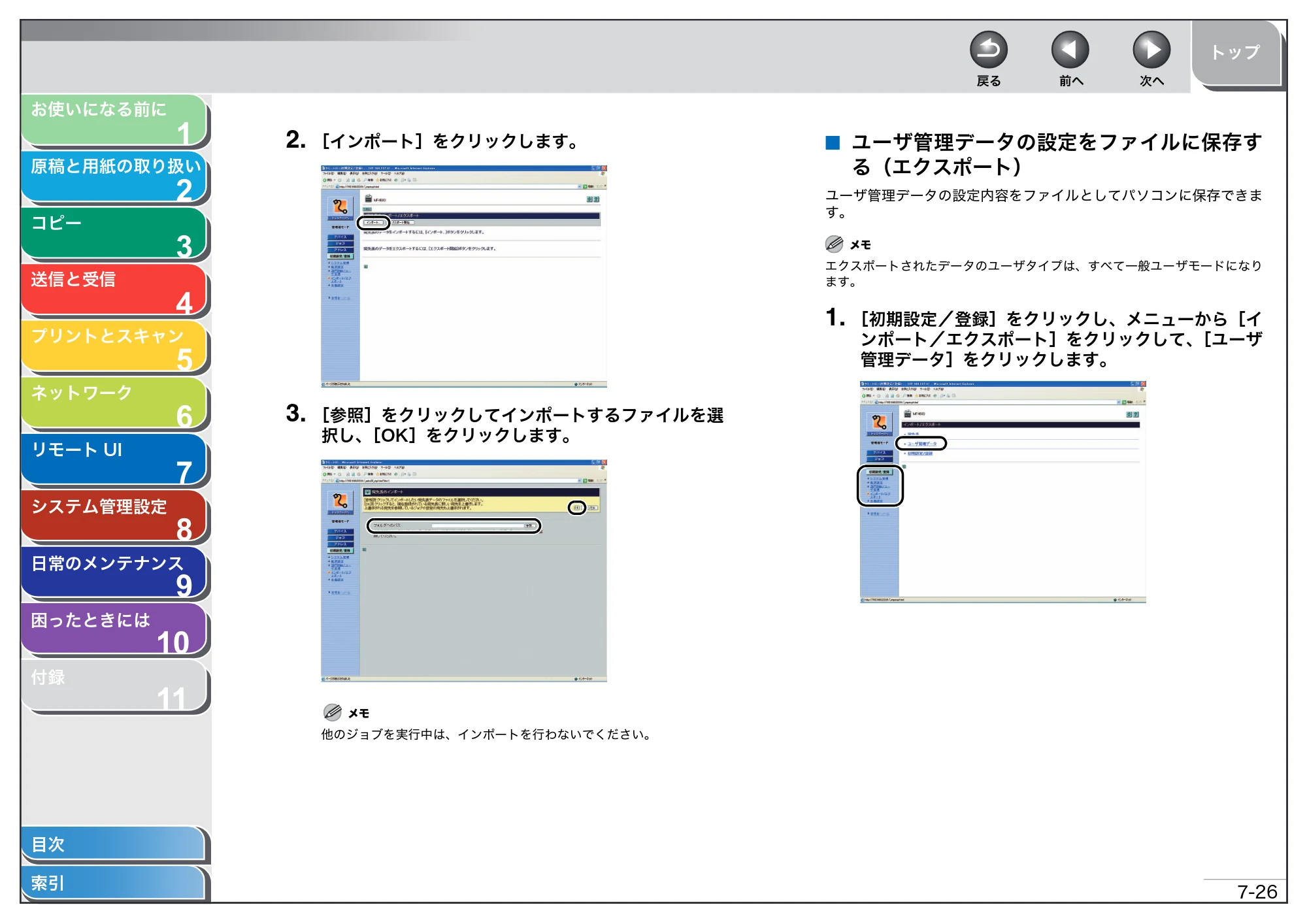Click the 次へ next-page arrow icon

tap(1151, 50)
